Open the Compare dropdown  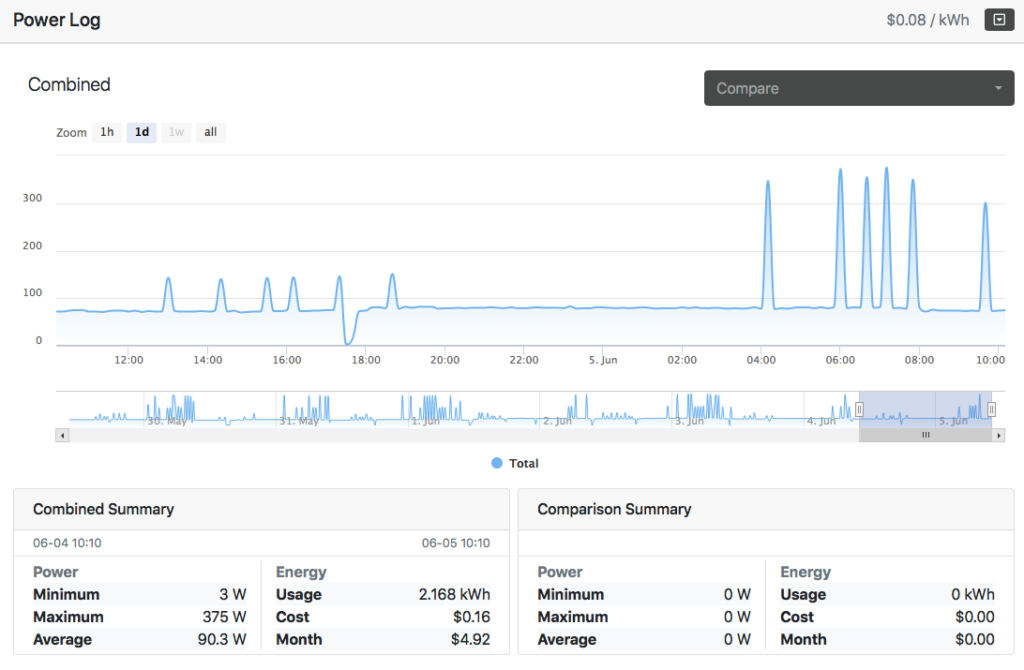(859, 88)
